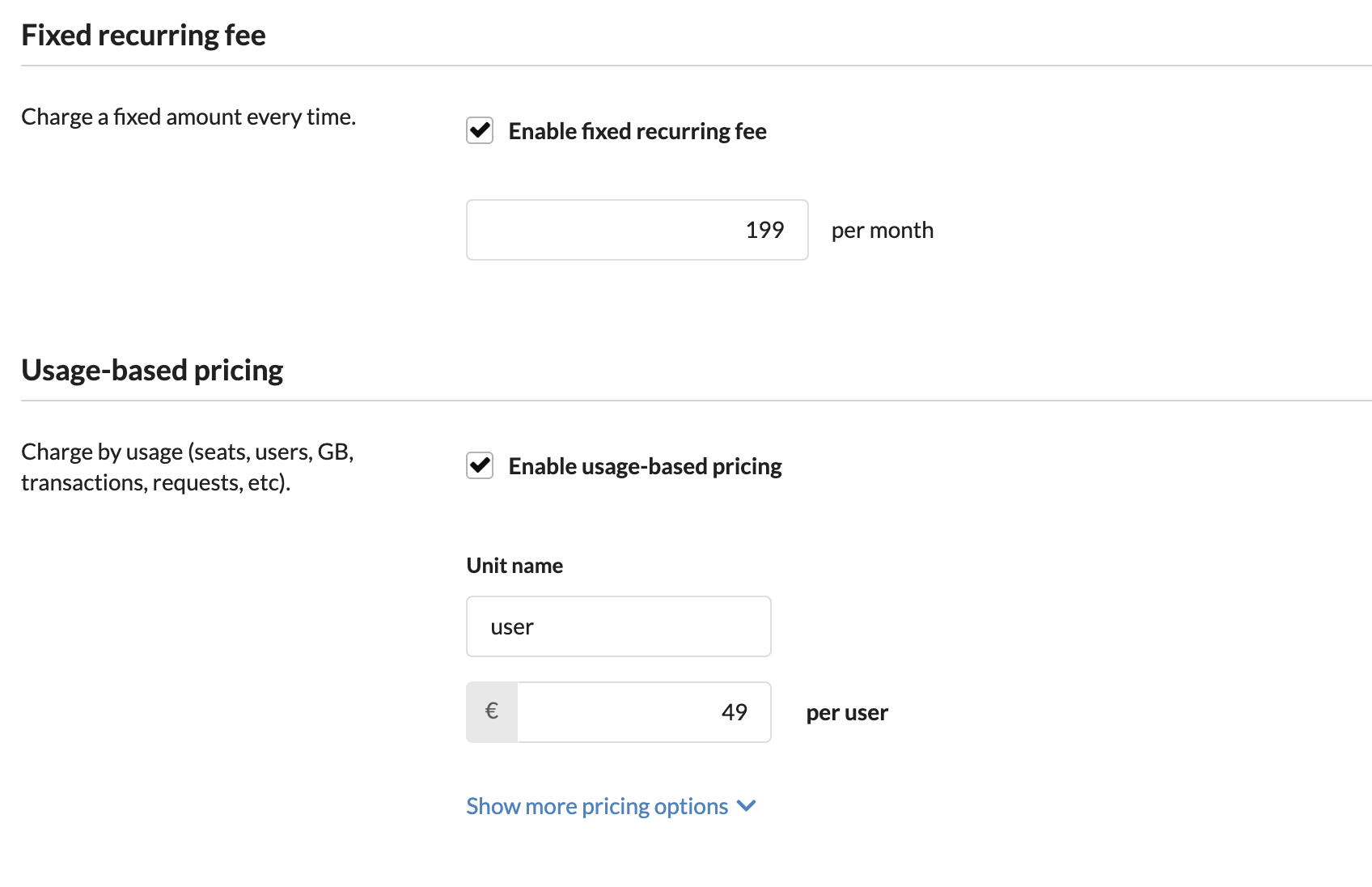
Task: Click the fixed fee amount field showing 199
Action: point(637,230)
